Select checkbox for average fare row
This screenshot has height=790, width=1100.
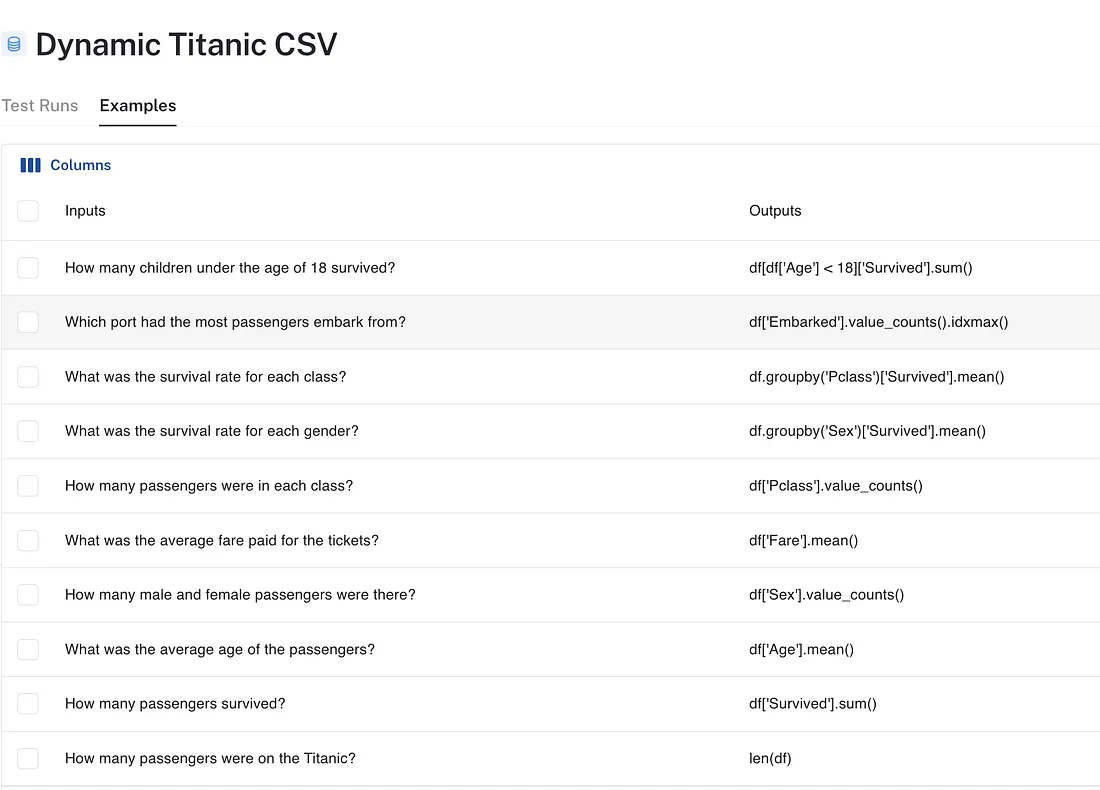(28, 540)
